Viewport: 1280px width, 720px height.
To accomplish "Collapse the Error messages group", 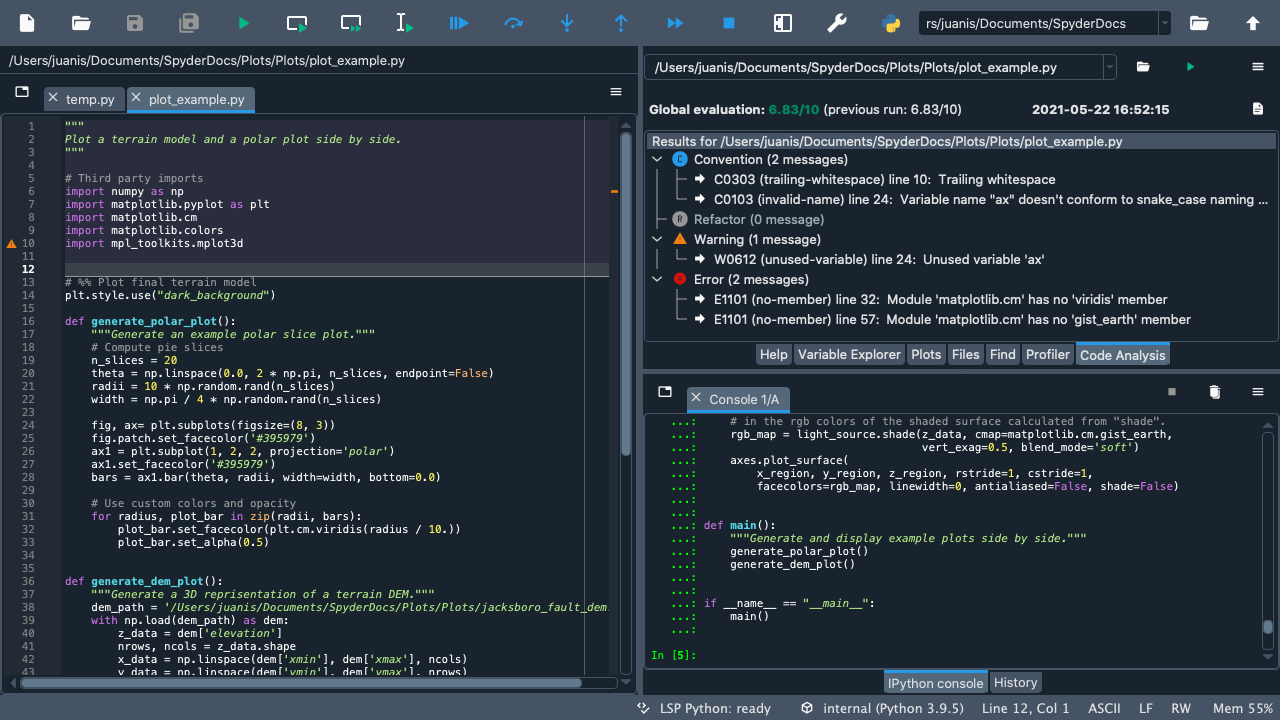I will [657, 280].
